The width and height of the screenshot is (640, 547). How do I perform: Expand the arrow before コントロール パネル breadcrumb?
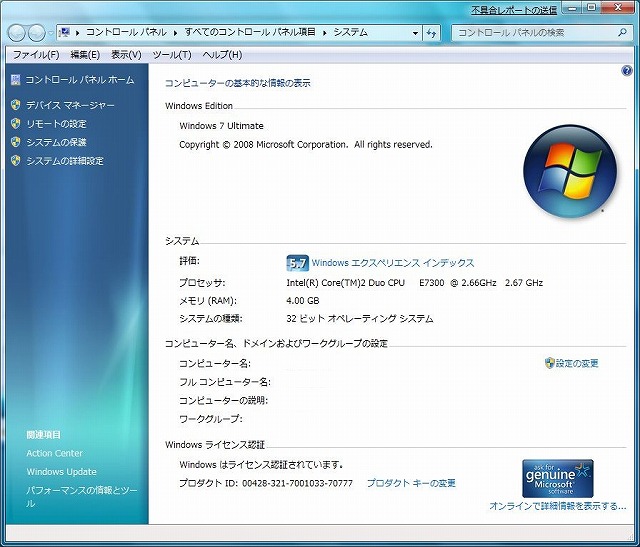pyautogui.click(x=78, y=33)
